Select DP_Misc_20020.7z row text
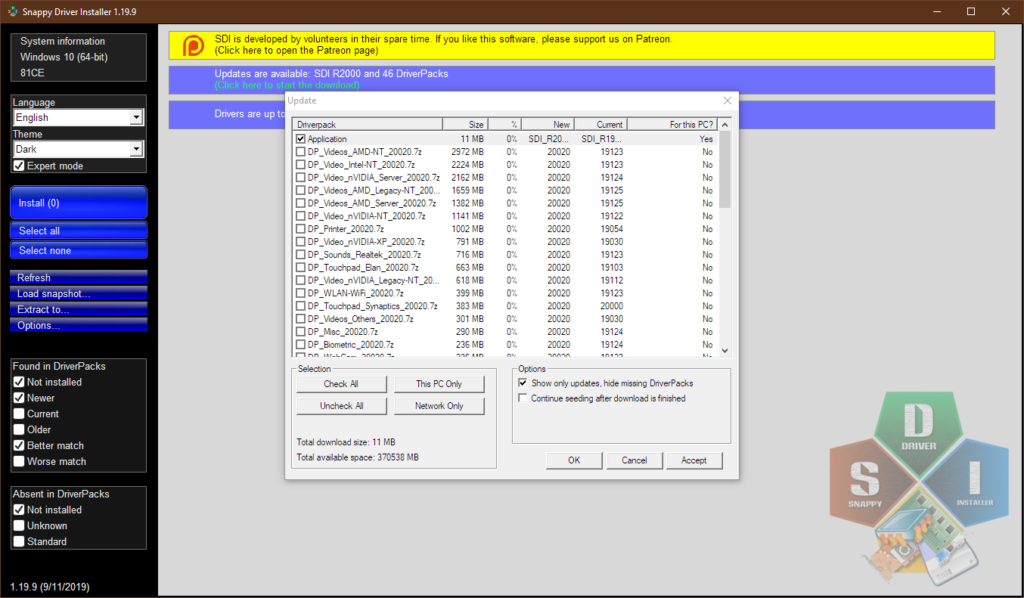The width and height of the screenshot is (1024, 598). pyautogui.click(x=342, y=332)
